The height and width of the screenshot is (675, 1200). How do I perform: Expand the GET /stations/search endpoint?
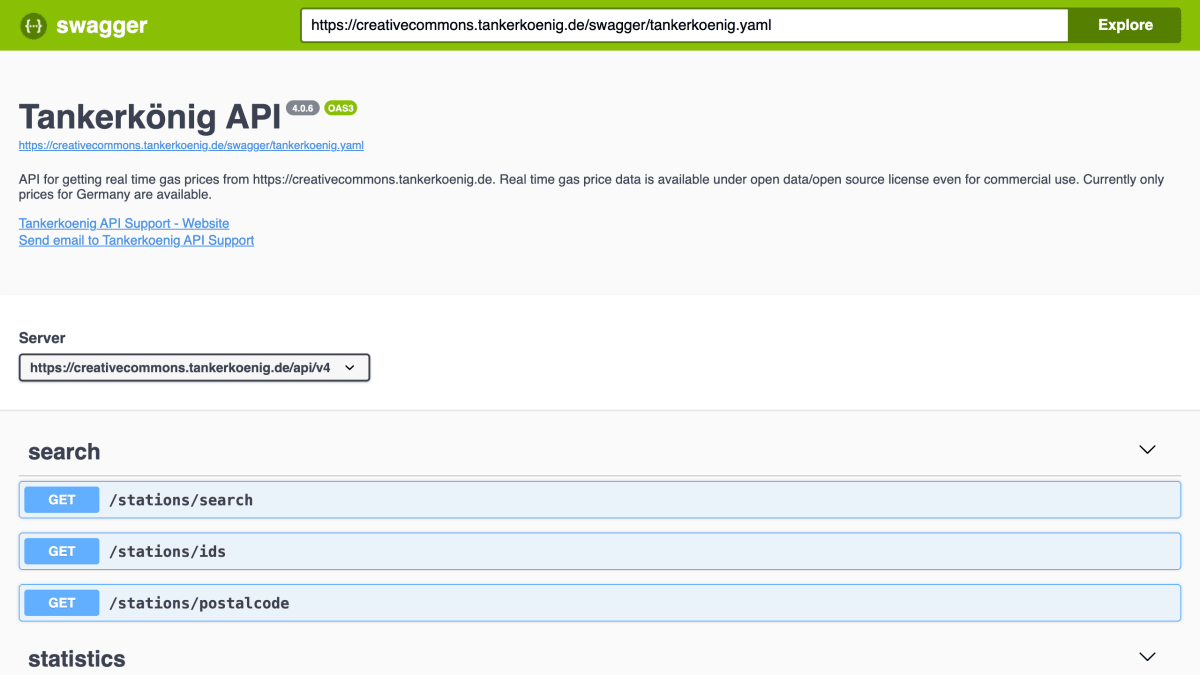[x=600, y=500]
